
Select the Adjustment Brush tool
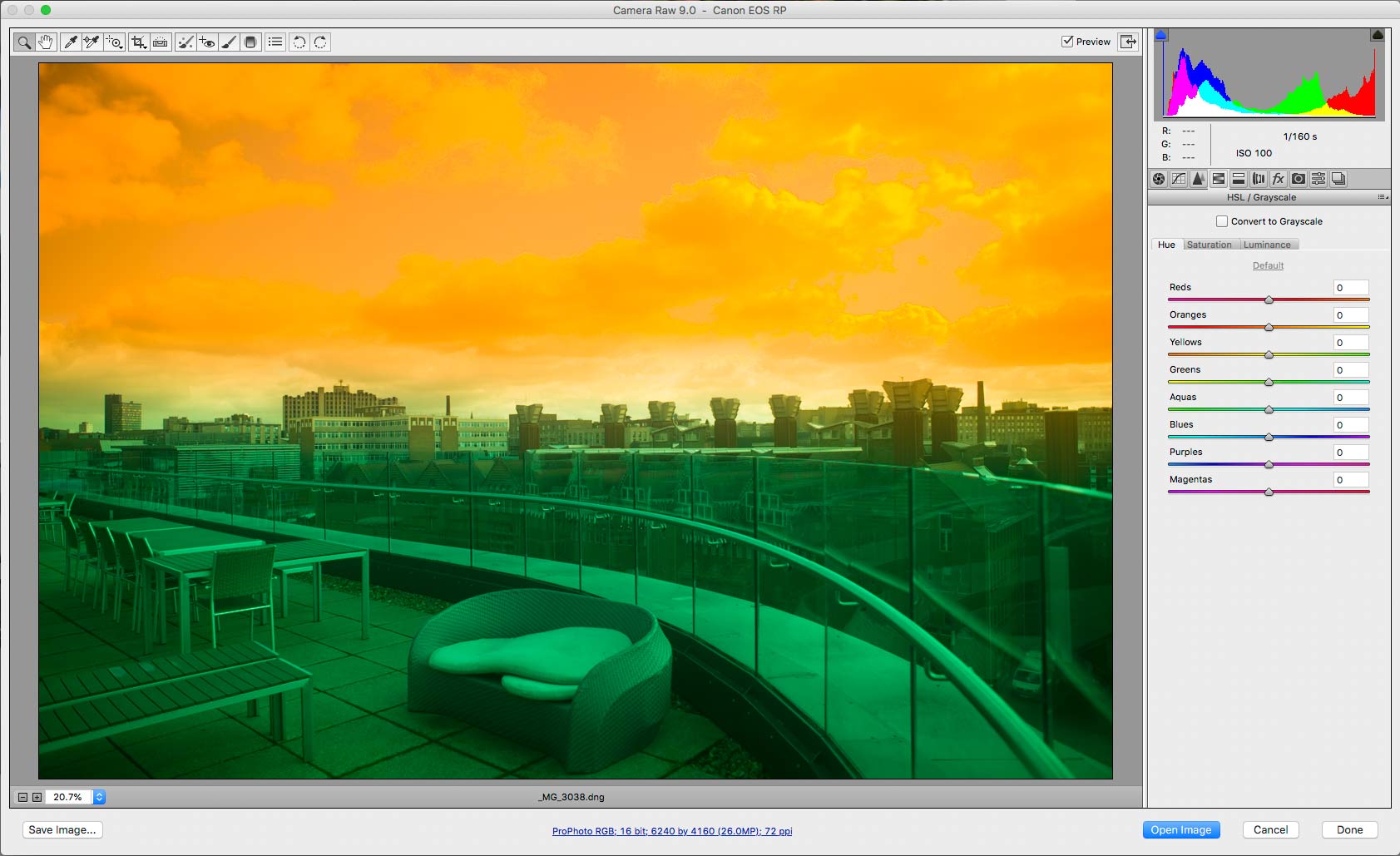coord(229,42)
